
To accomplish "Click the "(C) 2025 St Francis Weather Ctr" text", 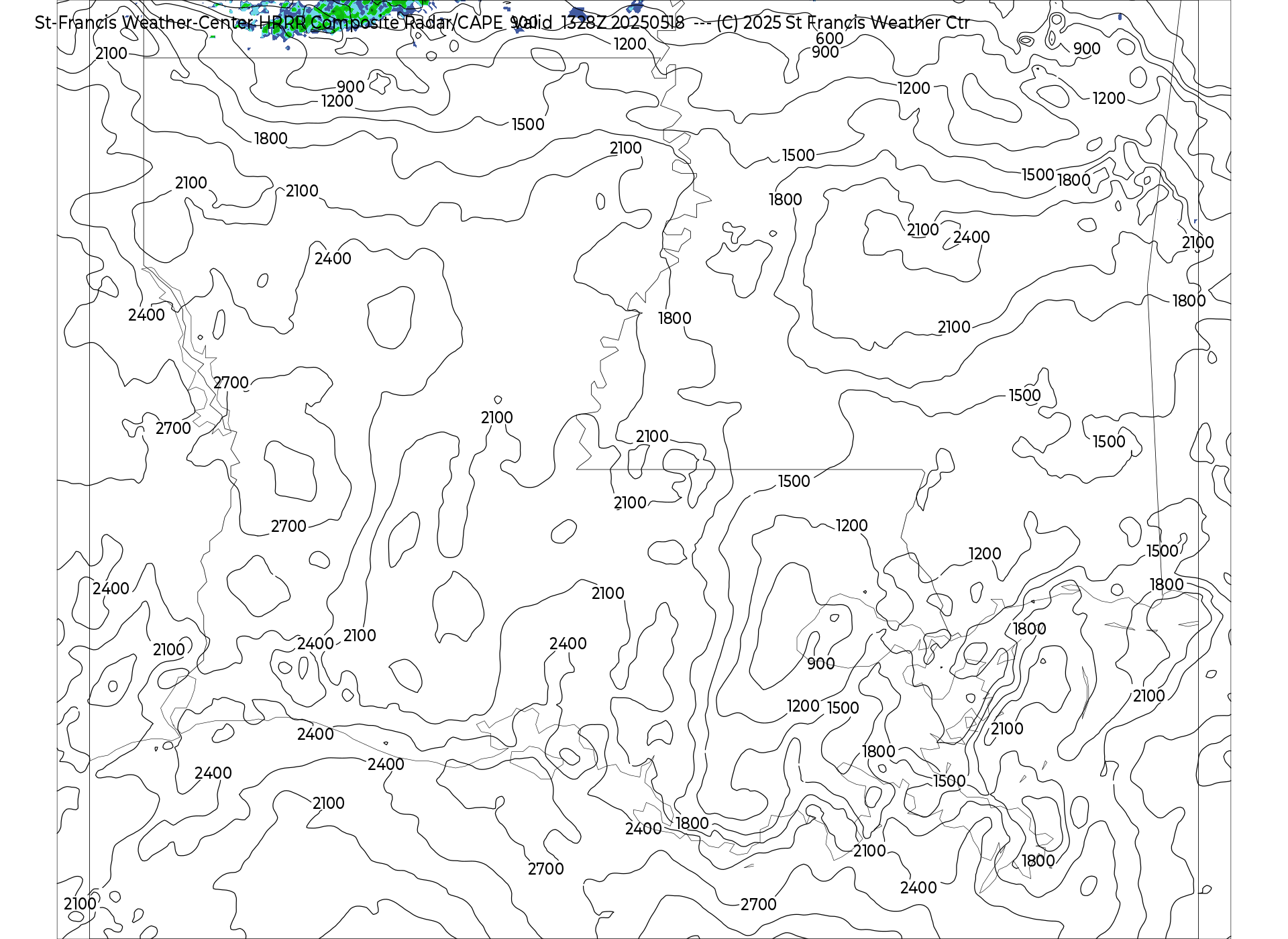I will (x=843, y=23).
